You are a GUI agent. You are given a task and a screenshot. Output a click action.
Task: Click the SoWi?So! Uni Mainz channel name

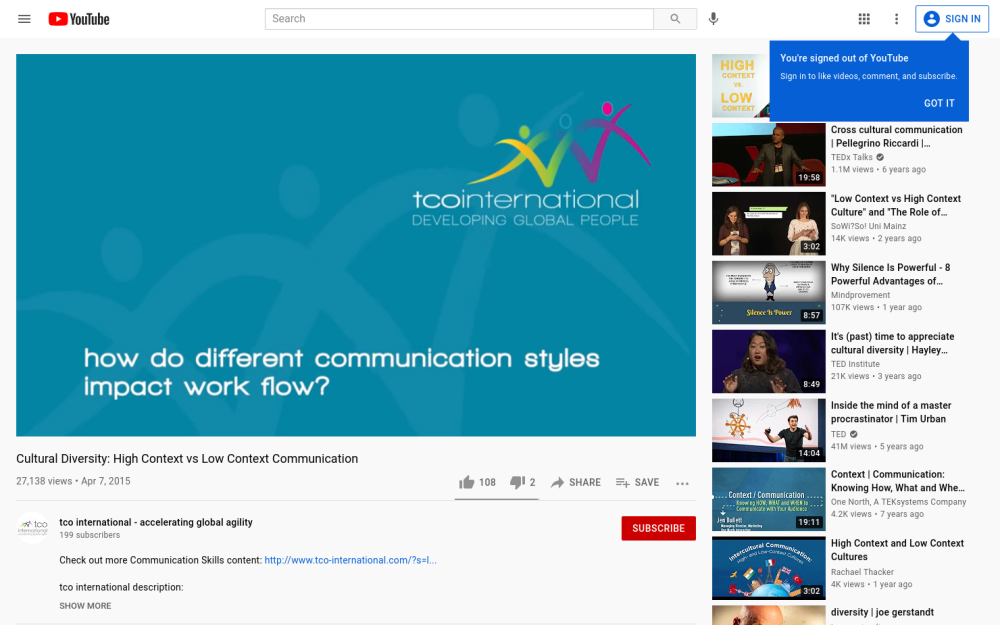[868, 226]
